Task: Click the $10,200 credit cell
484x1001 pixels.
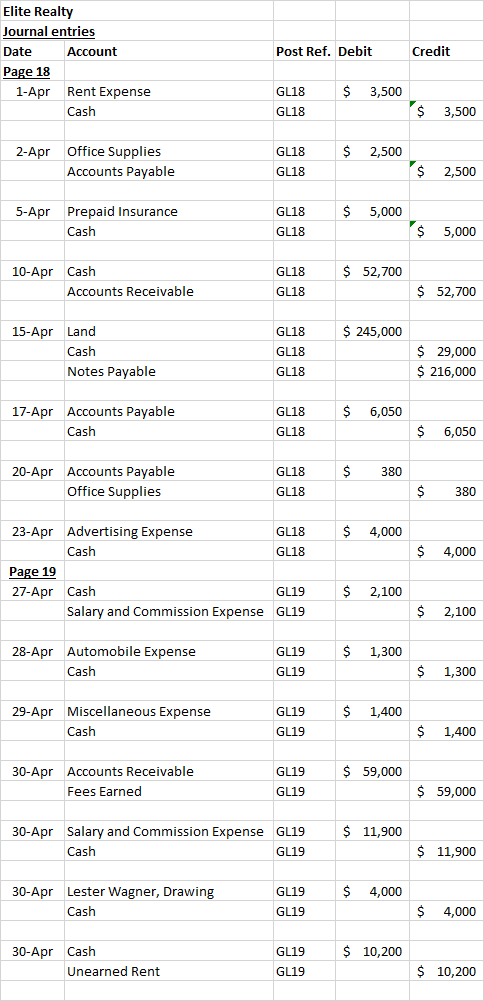Action: 446,972
